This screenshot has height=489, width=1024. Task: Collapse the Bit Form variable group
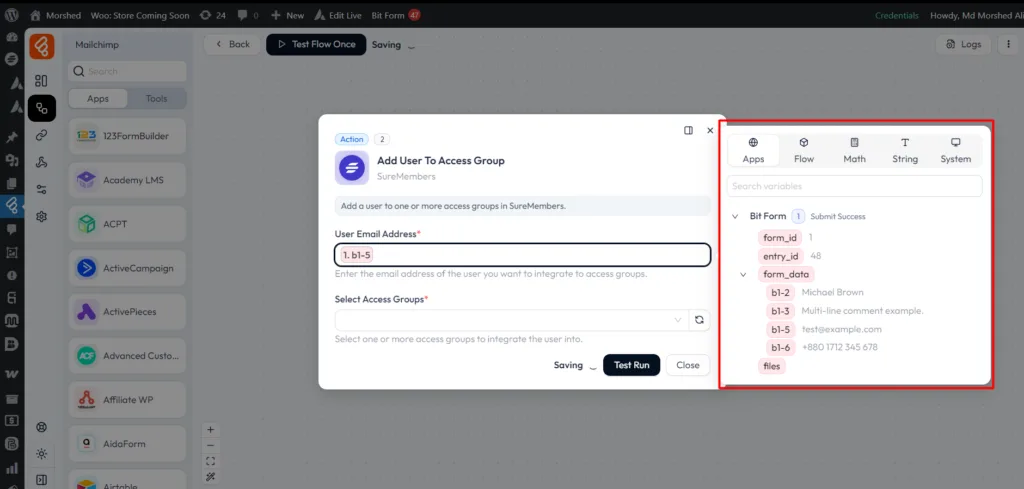tap(735, 216)
